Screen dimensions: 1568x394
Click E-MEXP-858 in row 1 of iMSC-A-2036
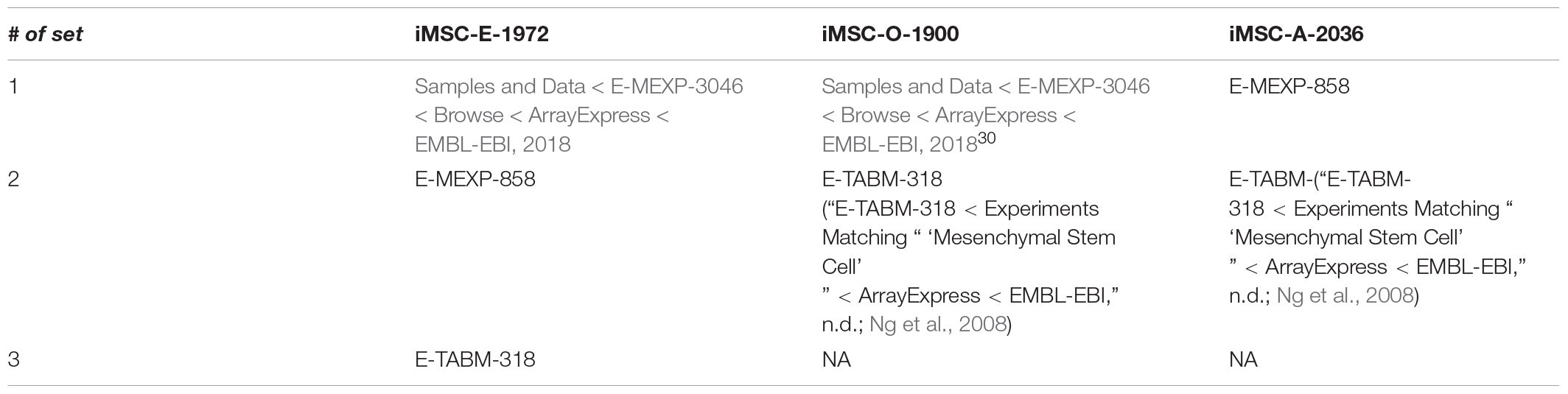tap(1289, 86)
